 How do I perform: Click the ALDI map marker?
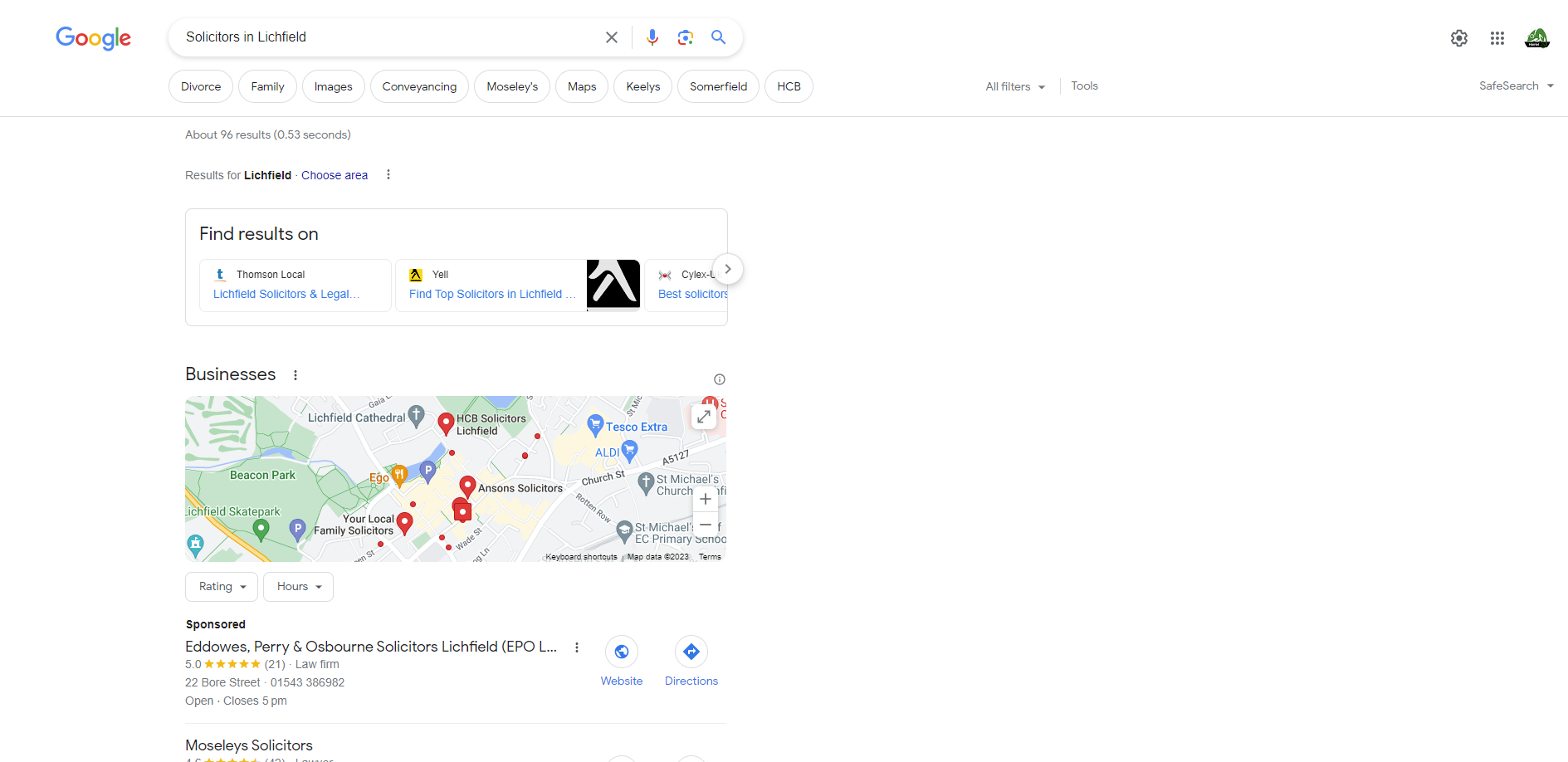point(630,451)
